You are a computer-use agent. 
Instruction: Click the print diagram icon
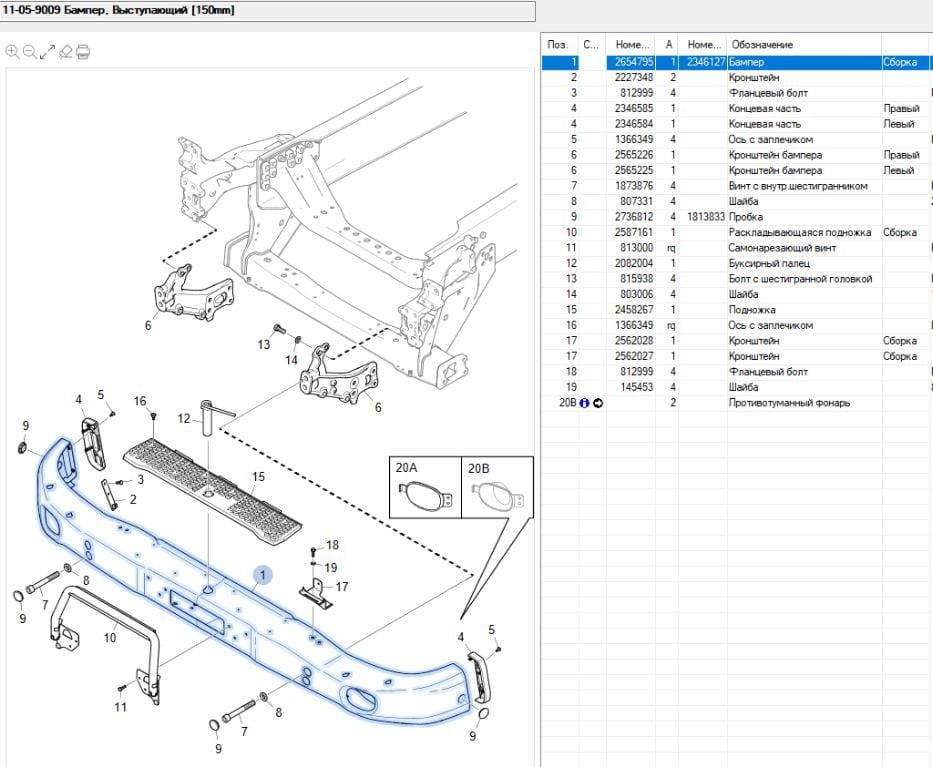[83, 51]
